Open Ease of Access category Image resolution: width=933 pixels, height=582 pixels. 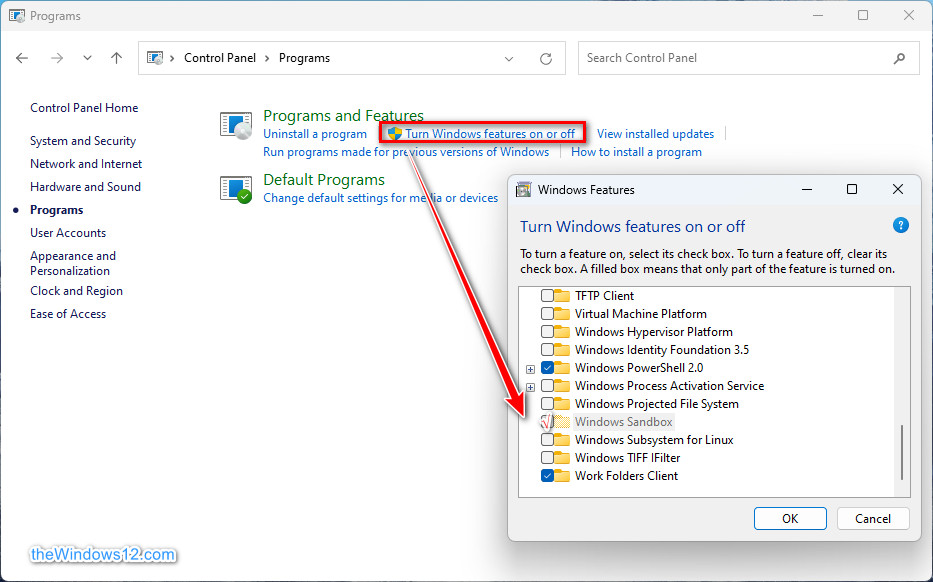coord(68,314)
